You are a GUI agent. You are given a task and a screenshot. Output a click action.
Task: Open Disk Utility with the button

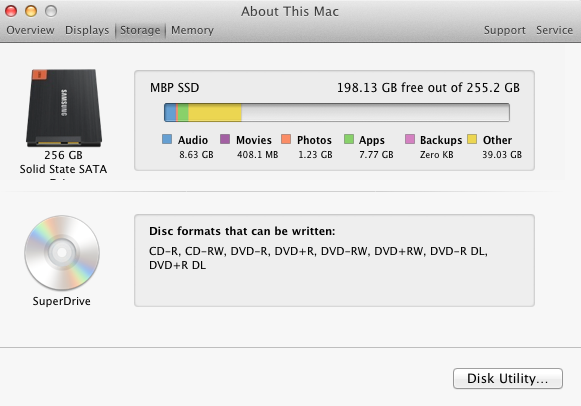click(508, 378)
